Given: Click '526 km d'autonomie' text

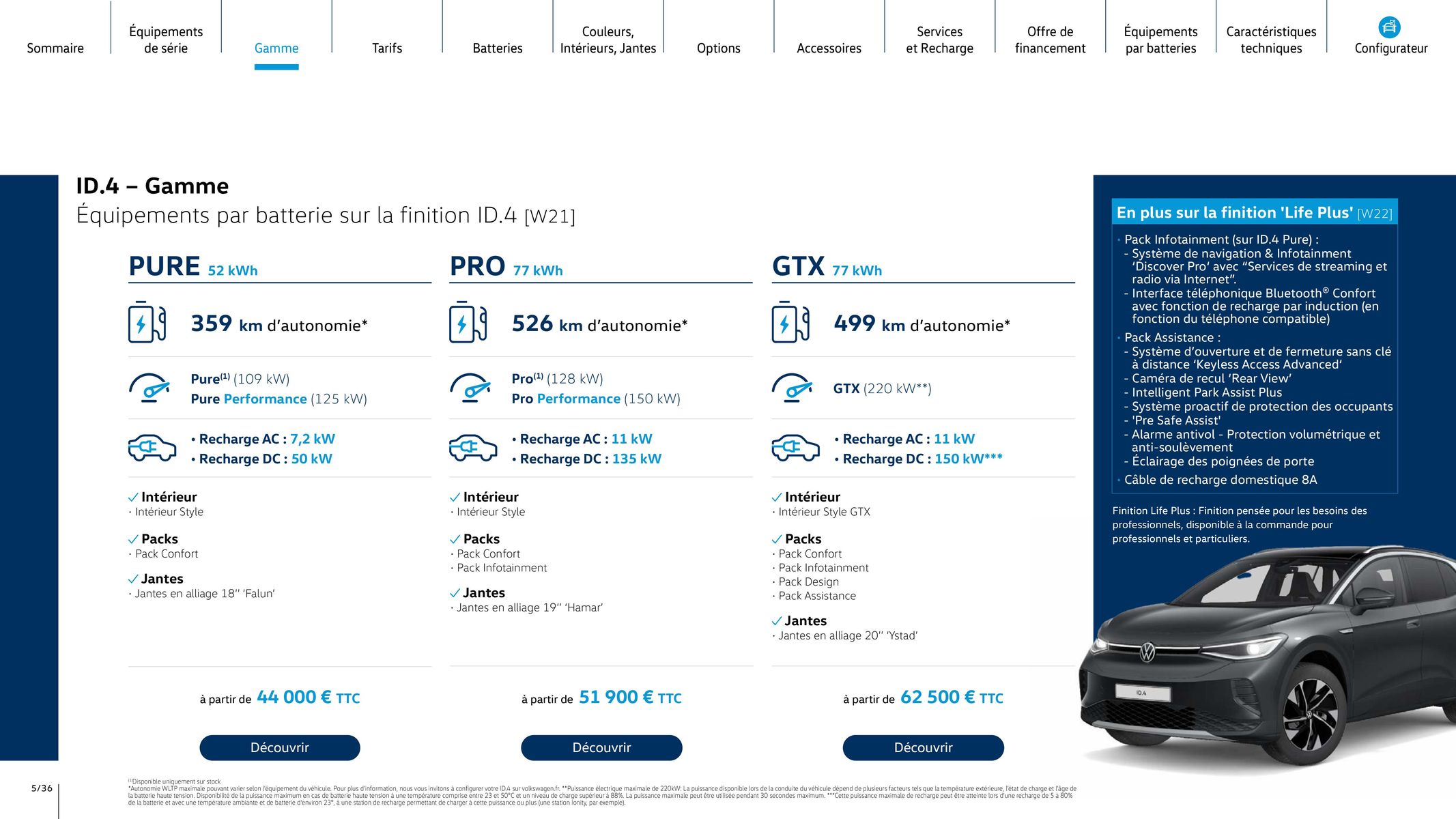Looking at the screenshot, I should point(600,324).
